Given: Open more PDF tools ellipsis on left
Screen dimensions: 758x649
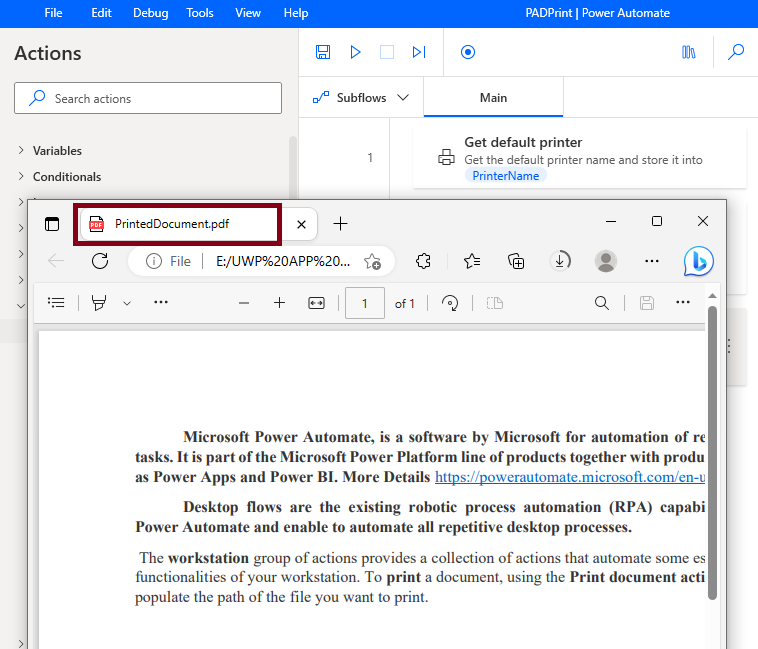Looking at the screenshot, I should pos(160,303).
